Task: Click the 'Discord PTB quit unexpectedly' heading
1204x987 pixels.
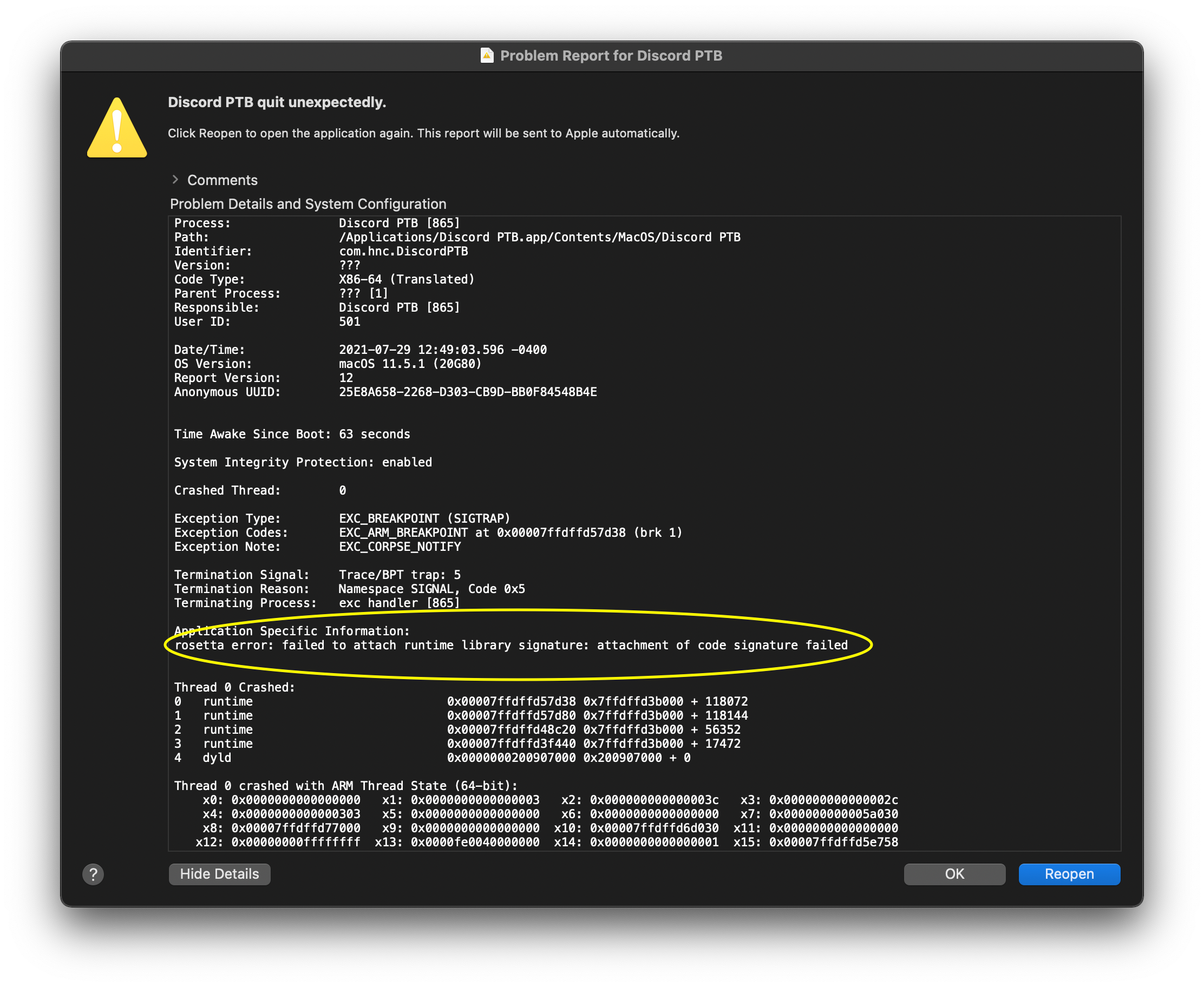Action: 277,102
